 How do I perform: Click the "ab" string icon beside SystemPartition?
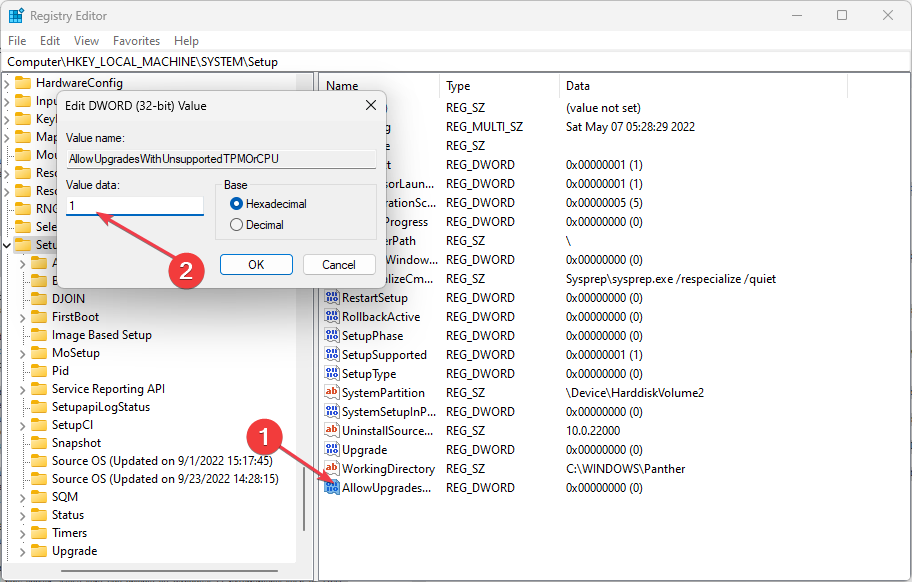pos(331,392)
